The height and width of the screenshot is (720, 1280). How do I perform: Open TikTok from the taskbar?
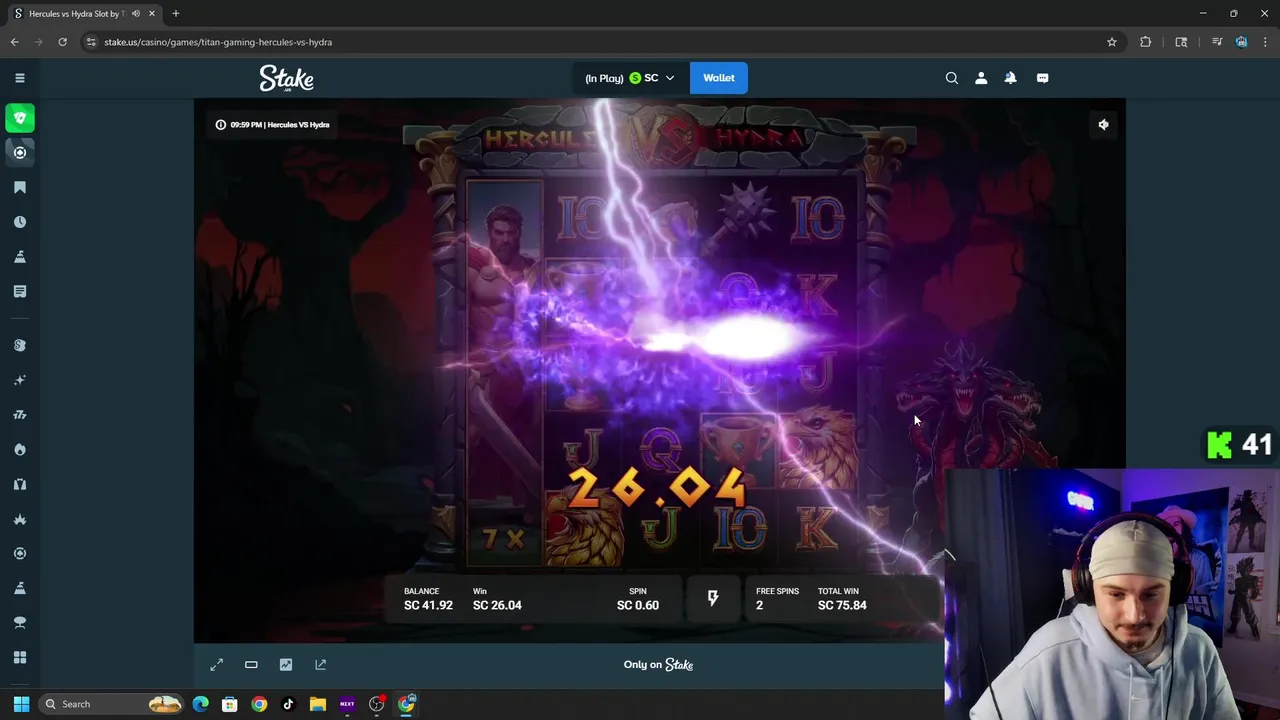(x=288, y=704)
